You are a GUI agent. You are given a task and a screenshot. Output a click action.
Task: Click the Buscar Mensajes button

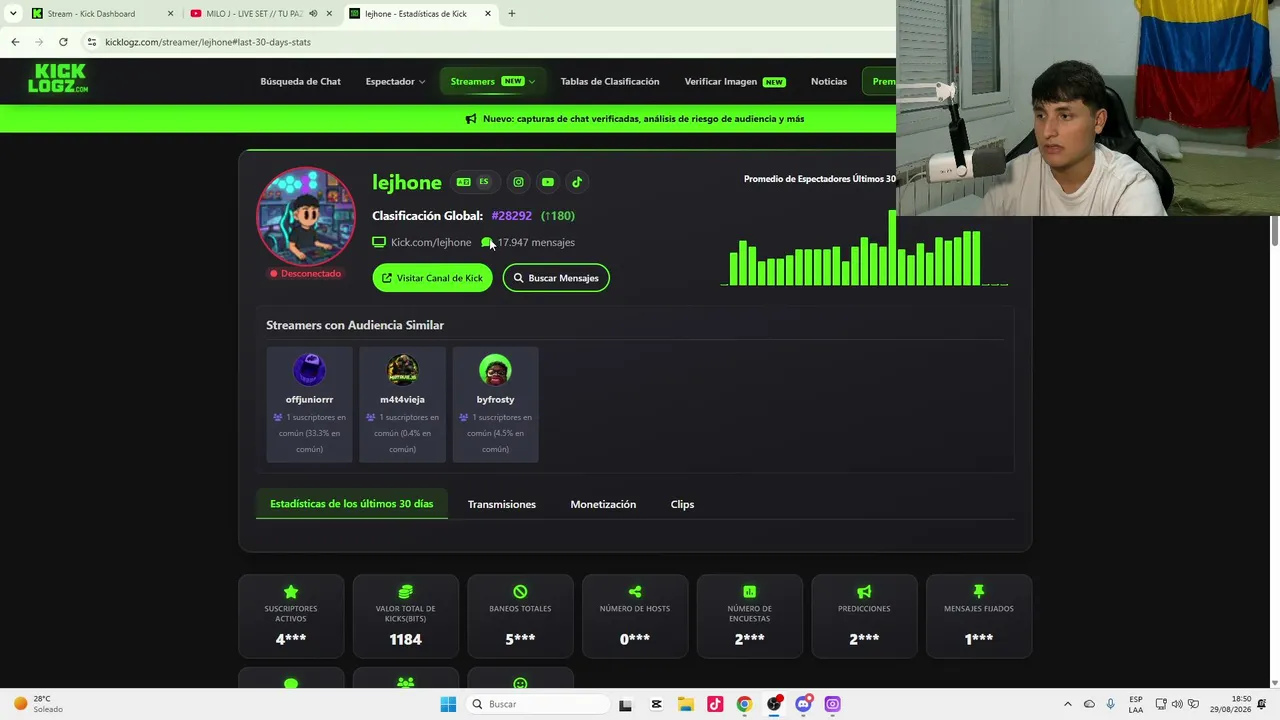click(556, 278)
